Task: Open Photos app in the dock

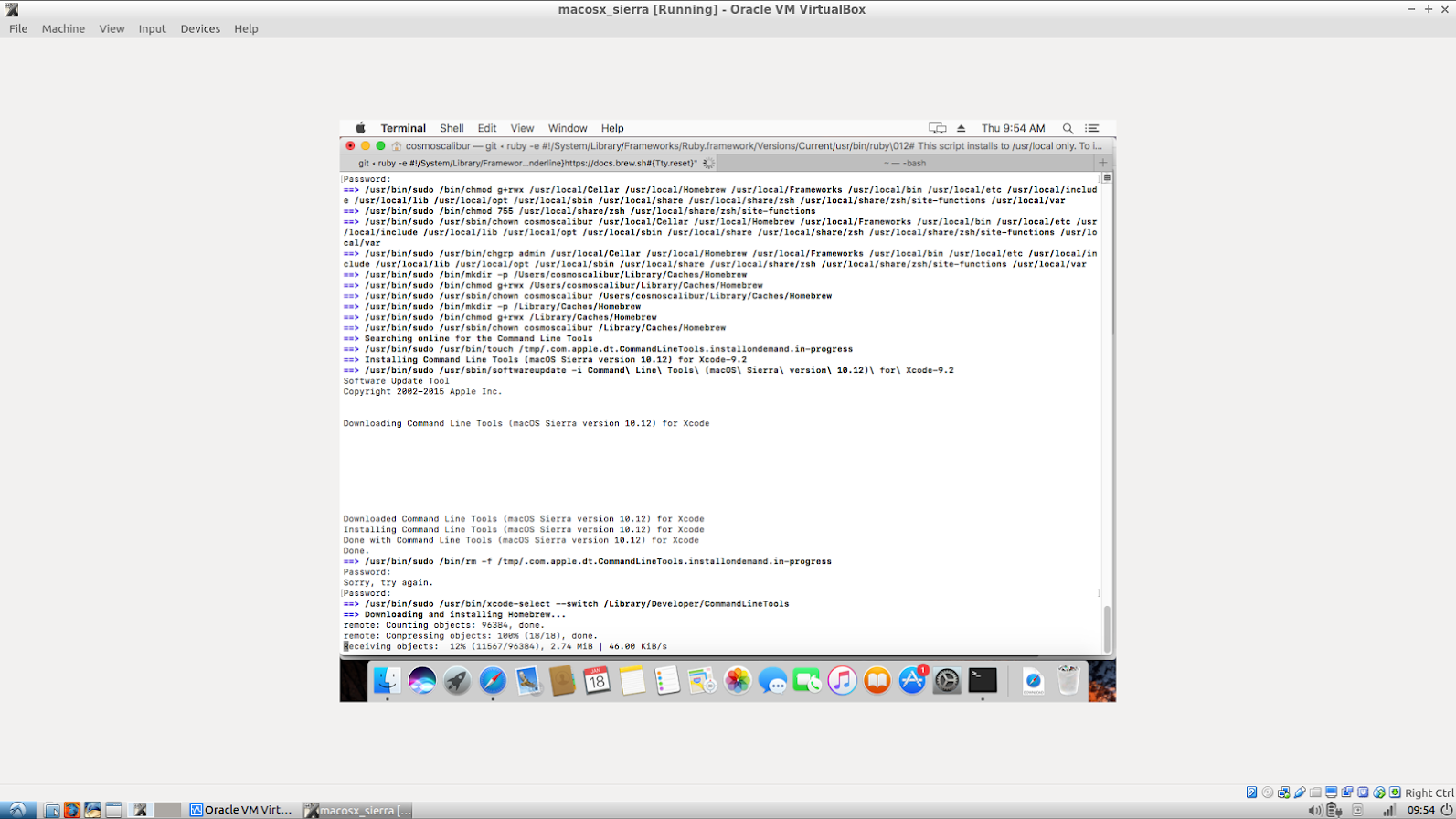Action: coord(737,680)
